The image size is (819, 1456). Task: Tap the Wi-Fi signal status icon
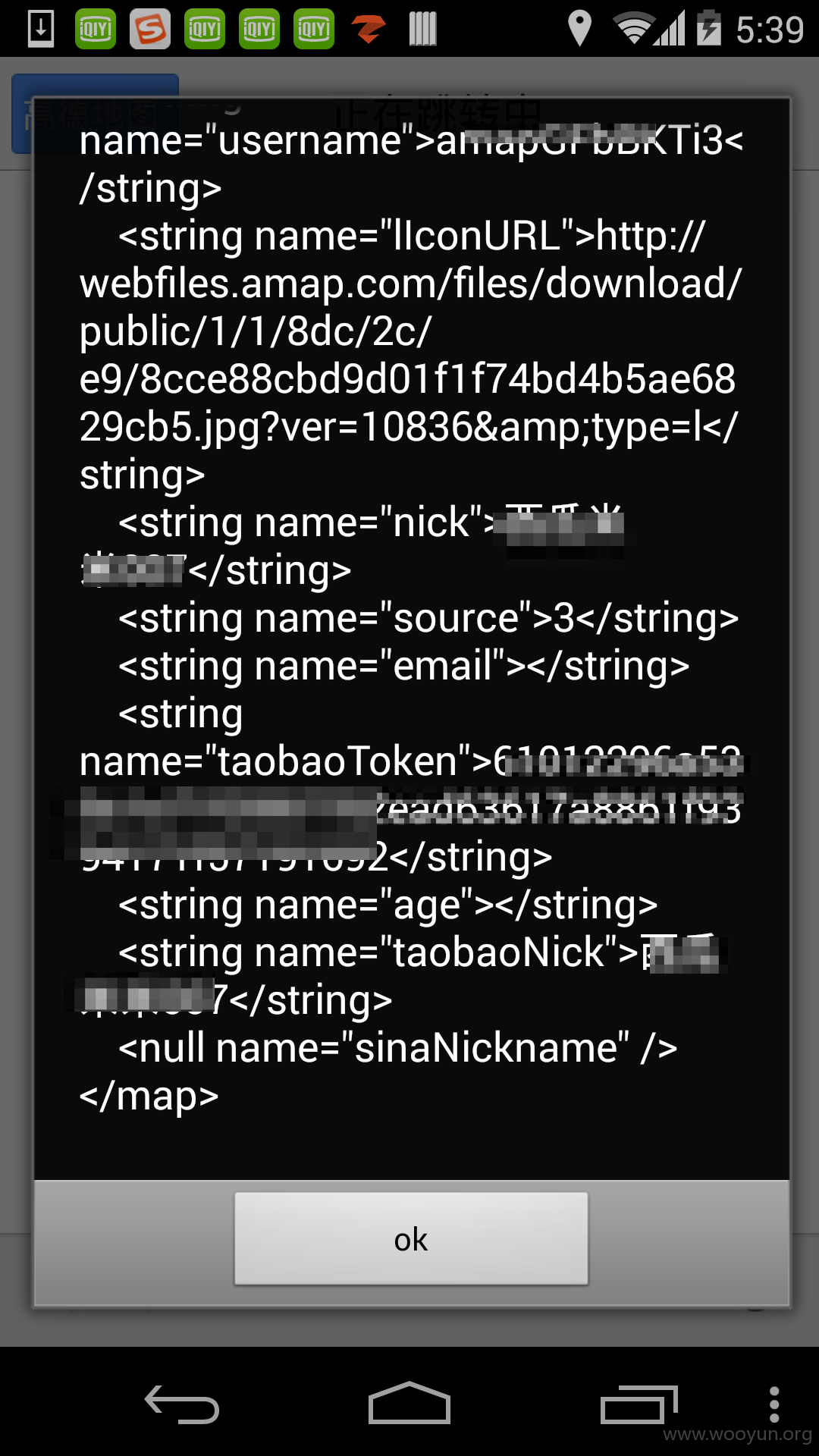[x=633, y=29]
